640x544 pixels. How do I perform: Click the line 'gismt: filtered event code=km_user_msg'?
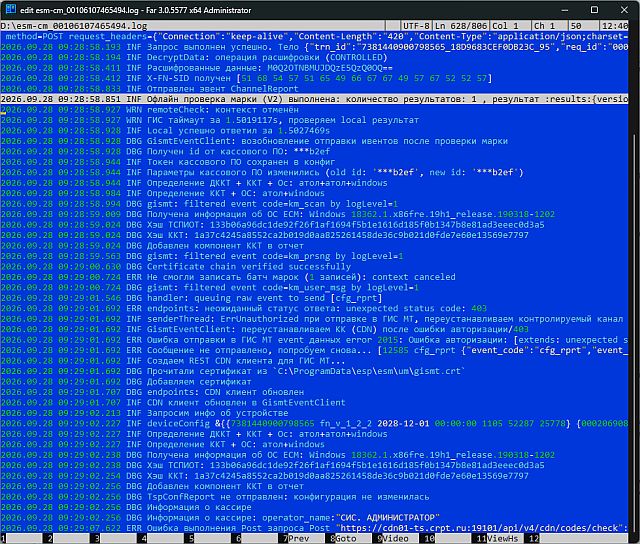pyautogui.click(x=210, y=288)
